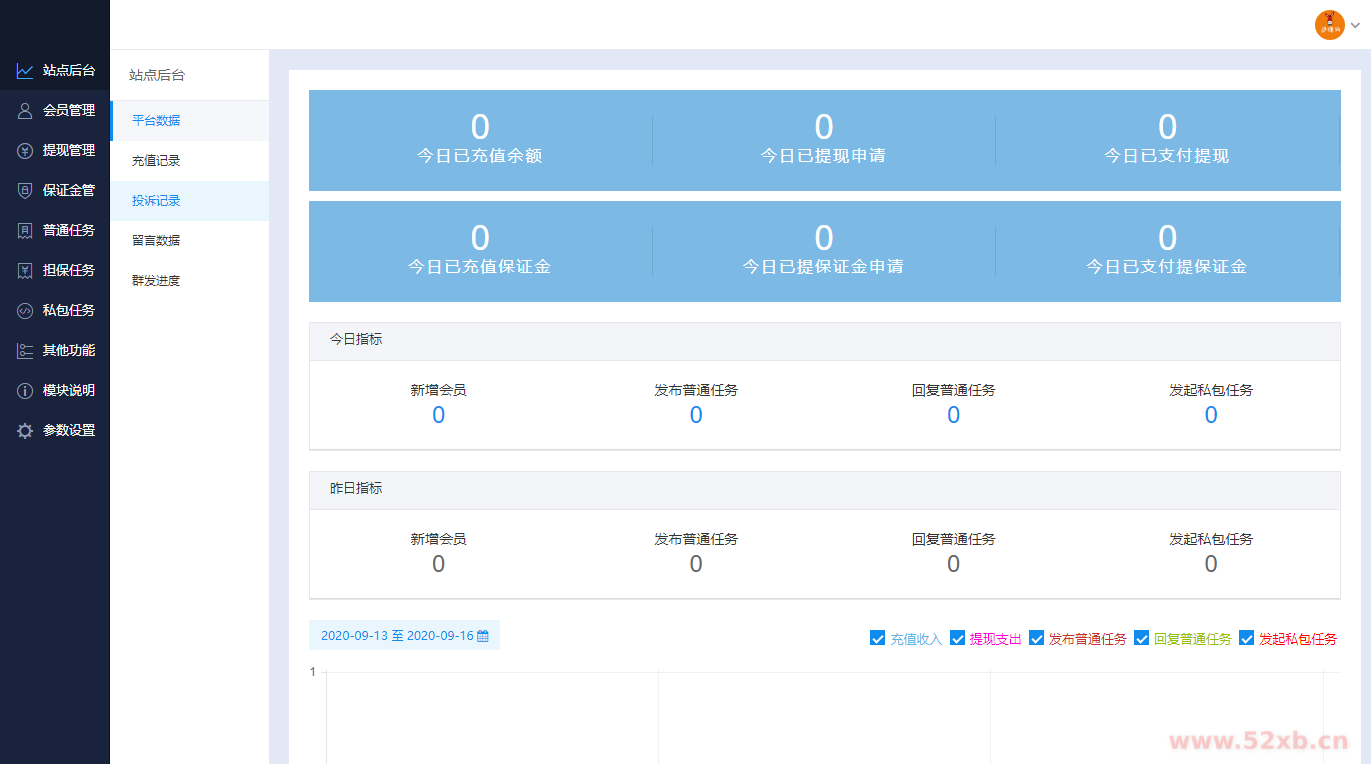The width and height of the screenshot is (1371, 764).
Task: Toggle the 回复普通任务 green legend checkbox
Action: pos(1141,638)
